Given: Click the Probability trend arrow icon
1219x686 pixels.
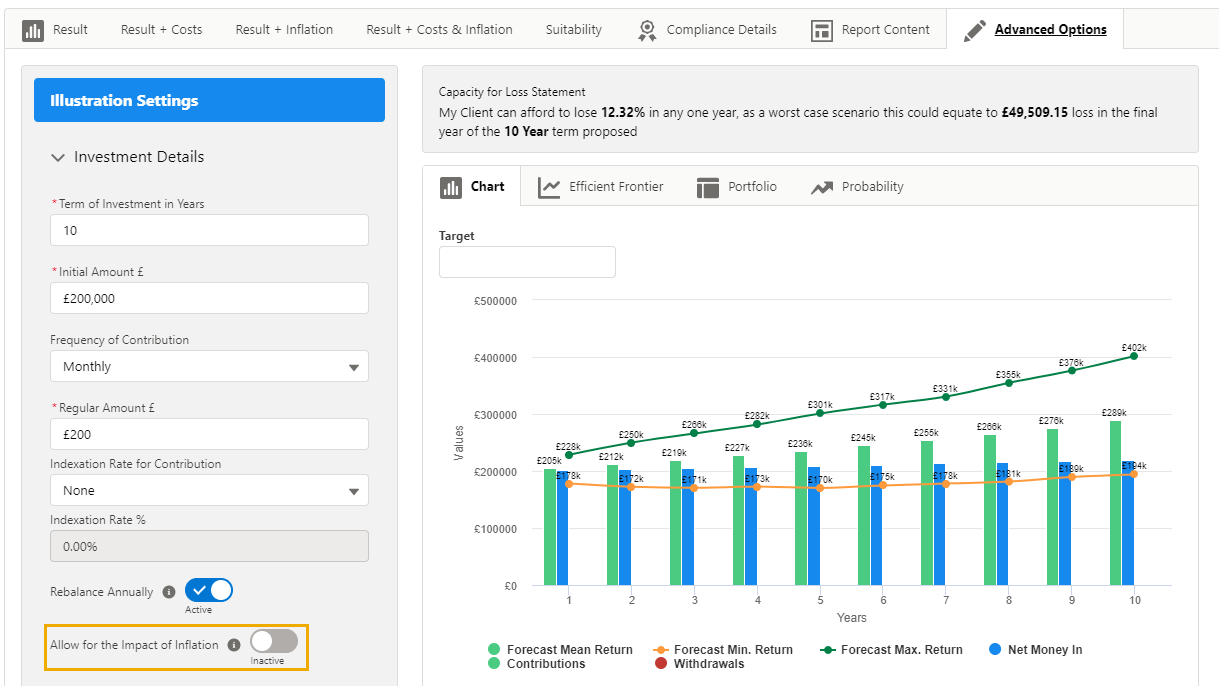Looking at the screenshot, I should point(822,187).
